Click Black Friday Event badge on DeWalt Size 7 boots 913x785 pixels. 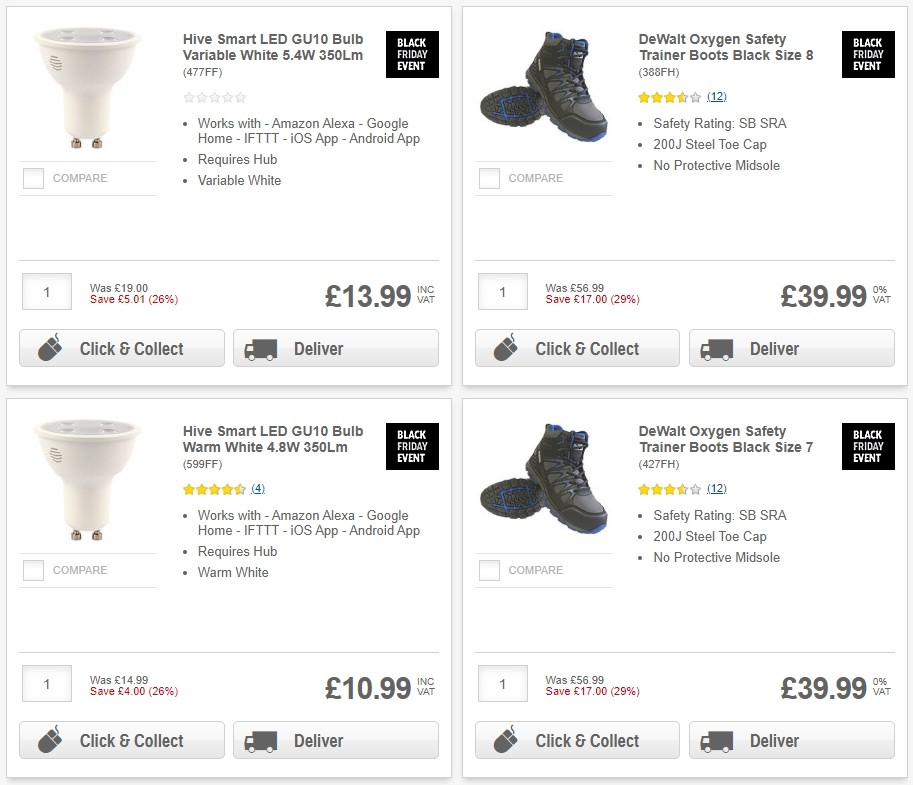867,447
